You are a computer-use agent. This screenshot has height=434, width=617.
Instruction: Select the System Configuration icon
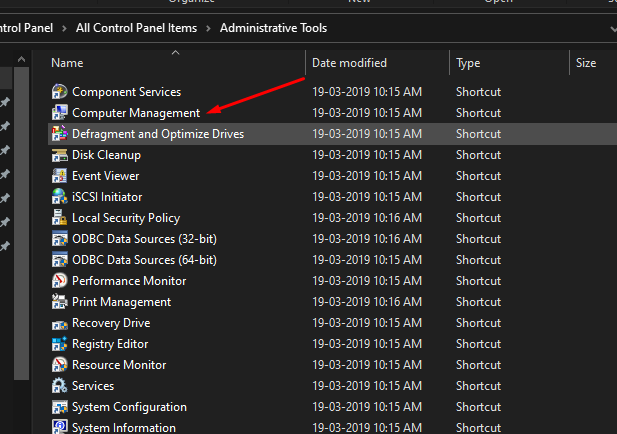pyautogui.click(x=59, y=407)
